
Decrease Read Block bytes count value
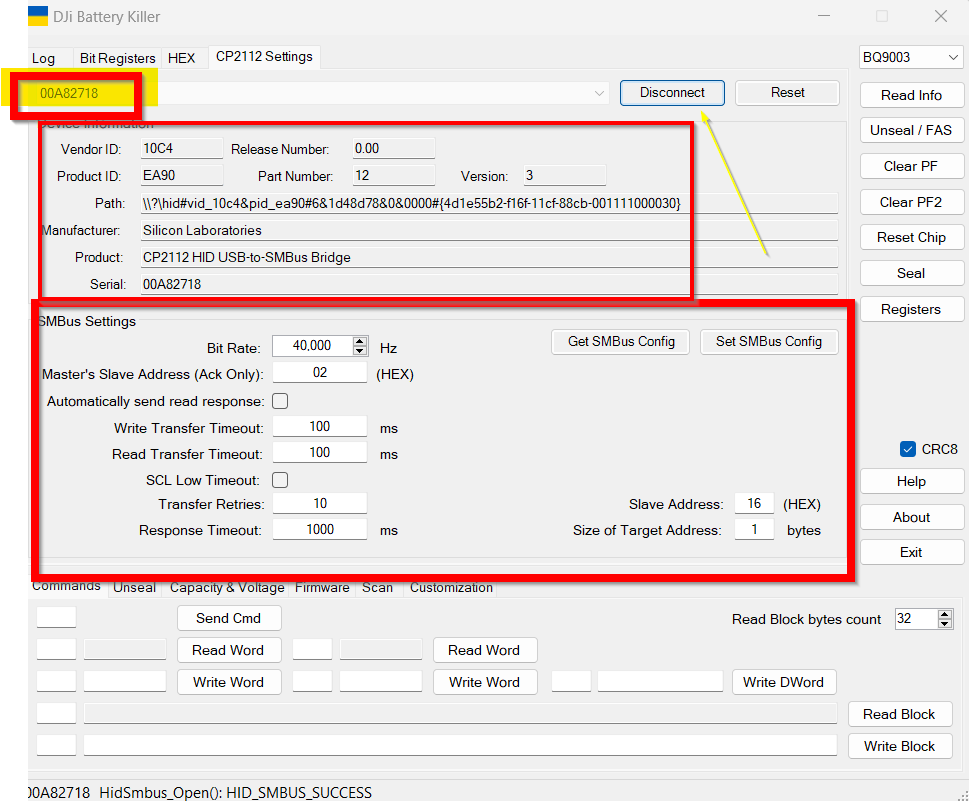click(x=945, y=624)
